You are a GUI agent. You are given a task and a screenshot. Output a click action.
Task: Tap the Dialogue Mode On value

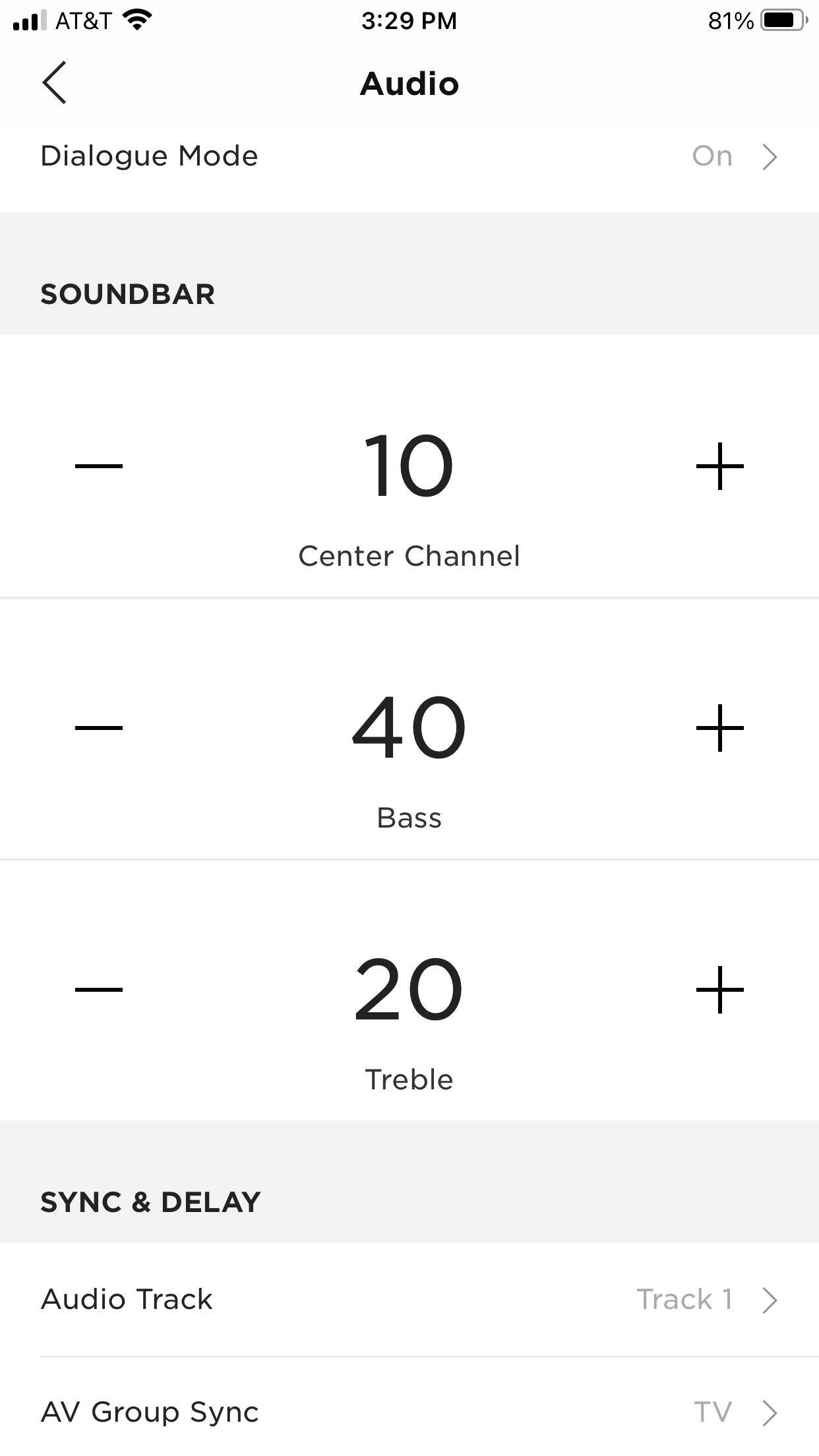pos(712,156)
